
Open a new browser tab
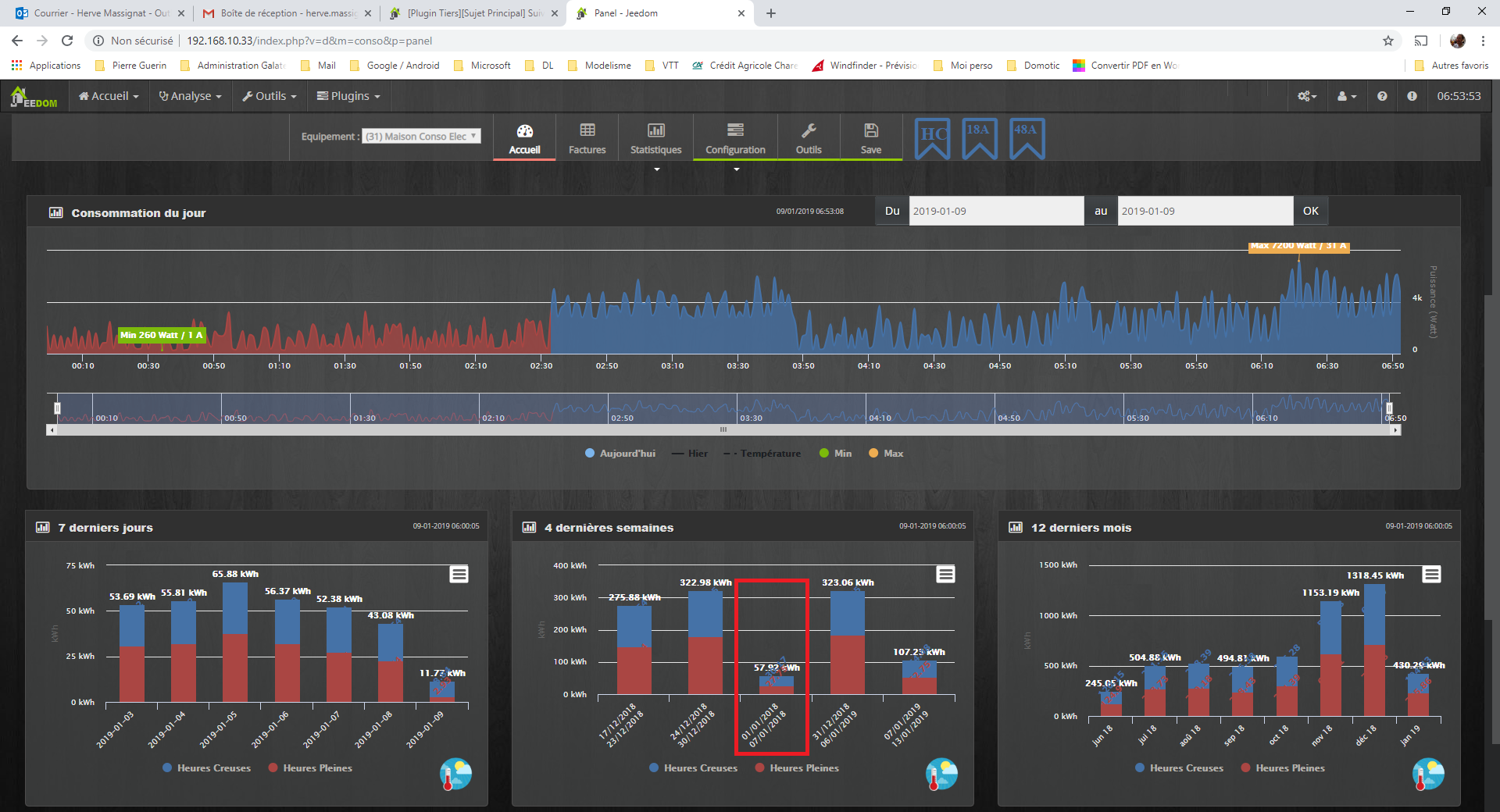click(x=771, y=13)
